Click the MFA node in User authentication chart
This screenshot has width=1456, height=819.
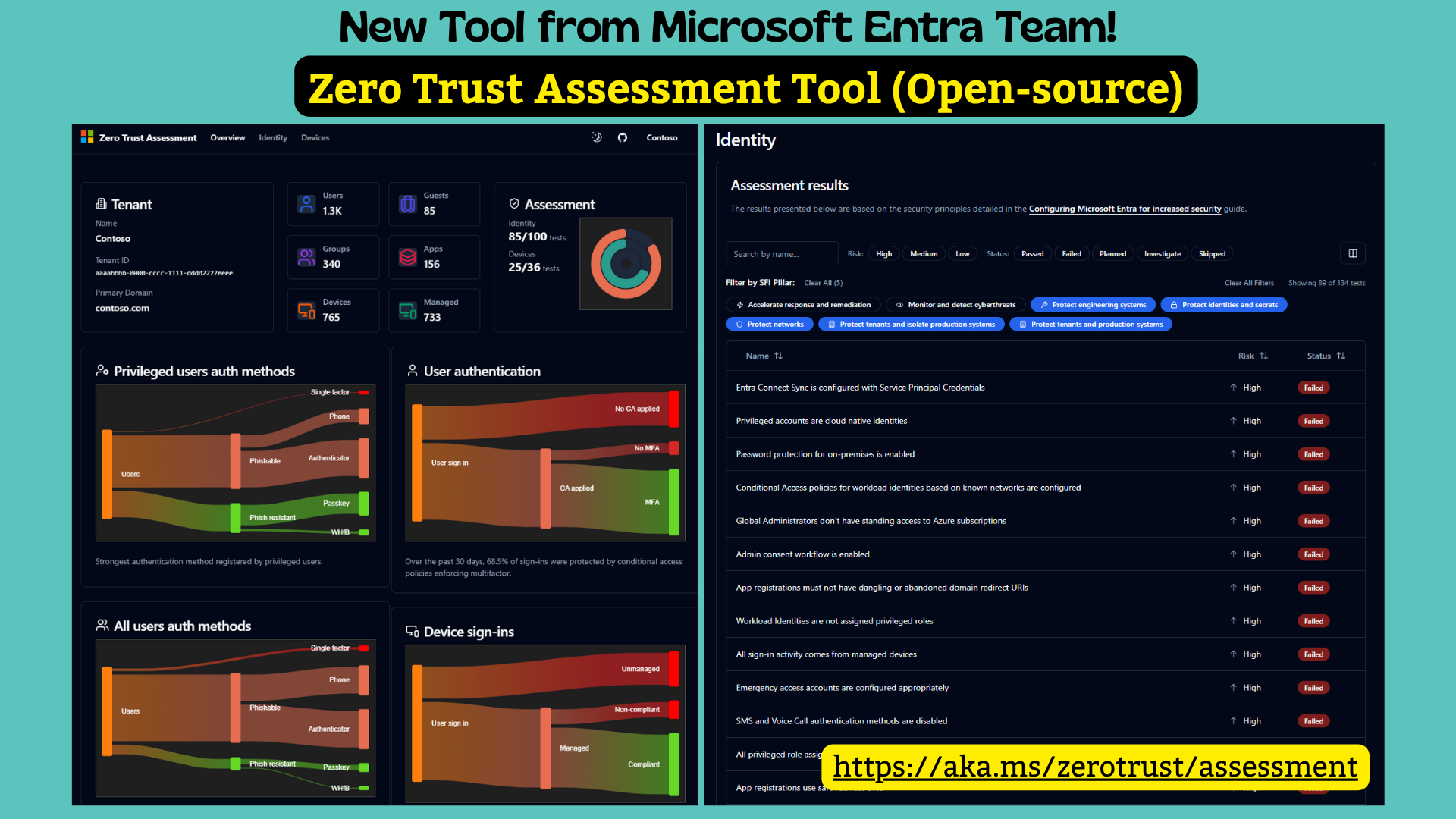(x=674, y=502)
